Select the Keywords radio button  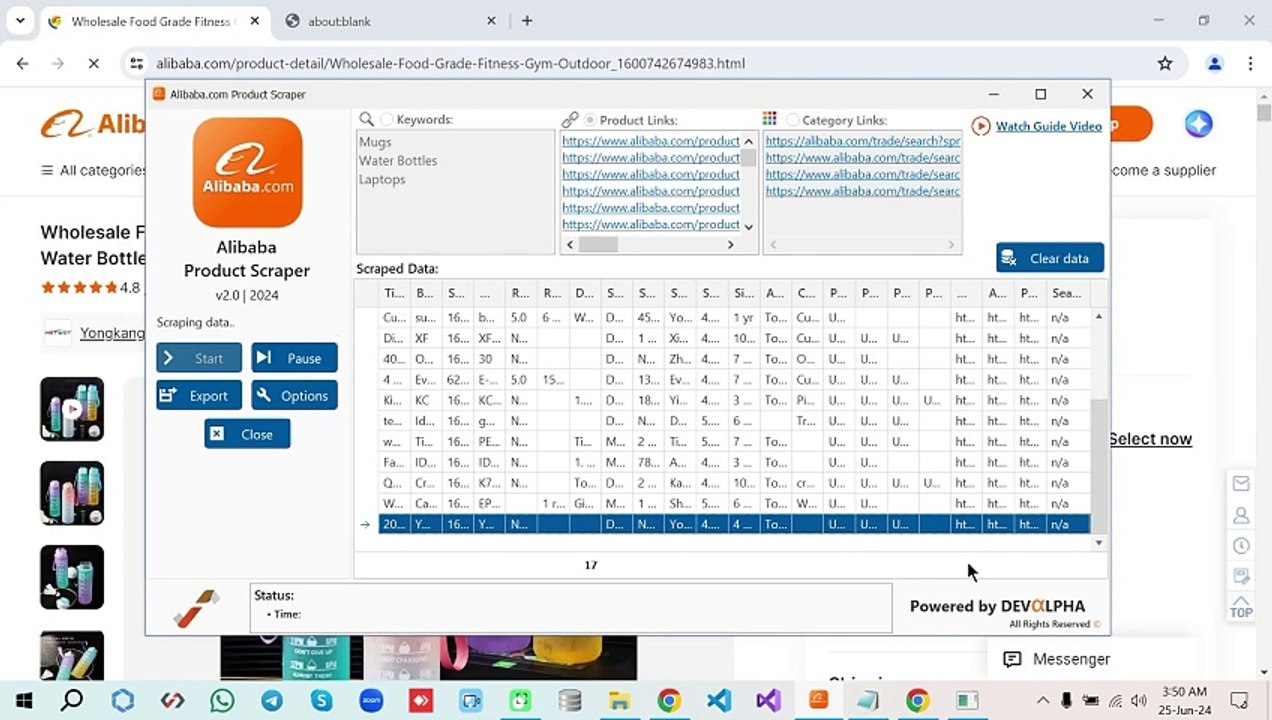click(x=387, y=119)
